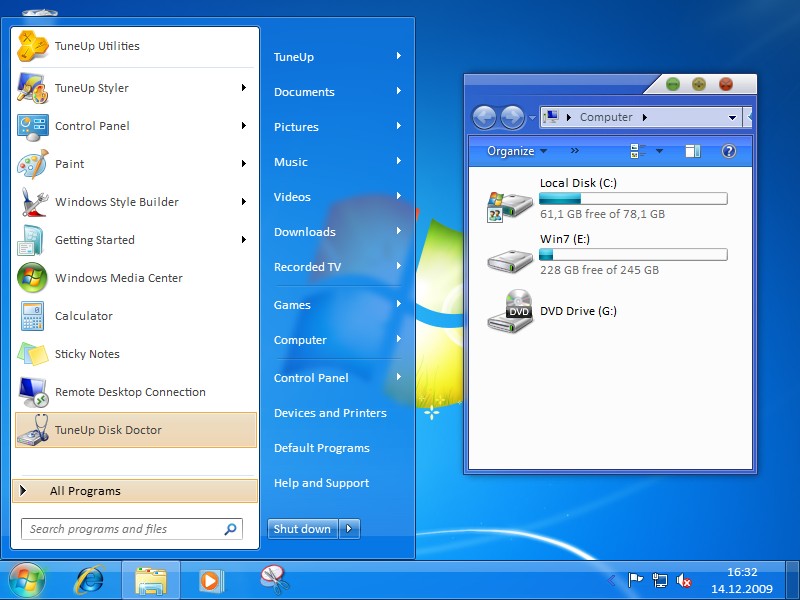Select the Win7 (E:) drive icon
Screen dimensions: 800x600
coord(509,261)
